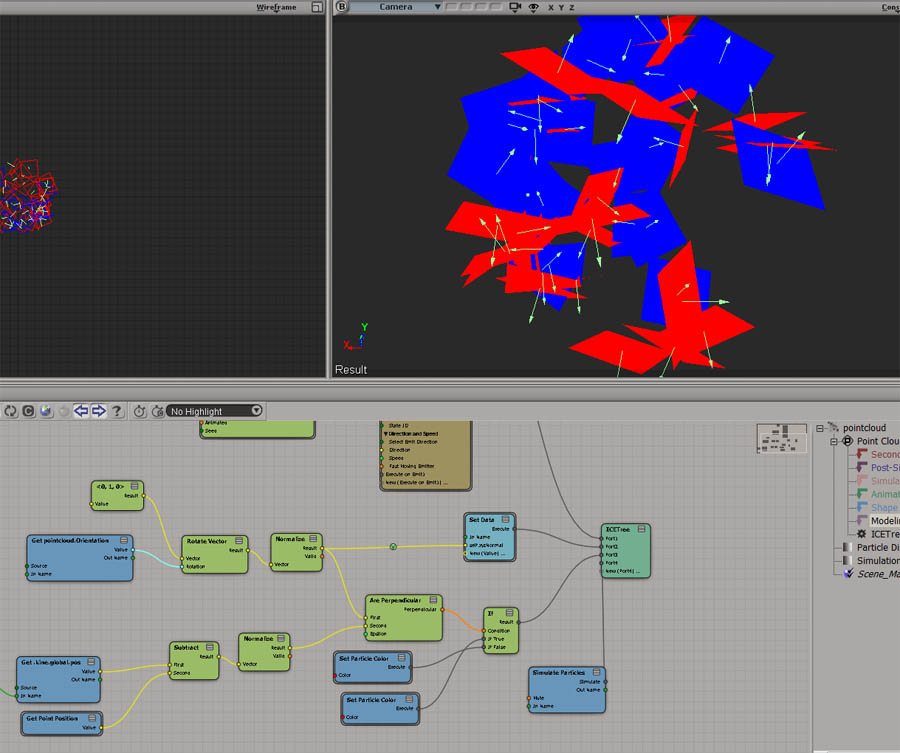The width and height of the screenshot is (900, 753).
Task: Click the refresh icon in ICE toolbar
Action: click(x=11, y=411)
